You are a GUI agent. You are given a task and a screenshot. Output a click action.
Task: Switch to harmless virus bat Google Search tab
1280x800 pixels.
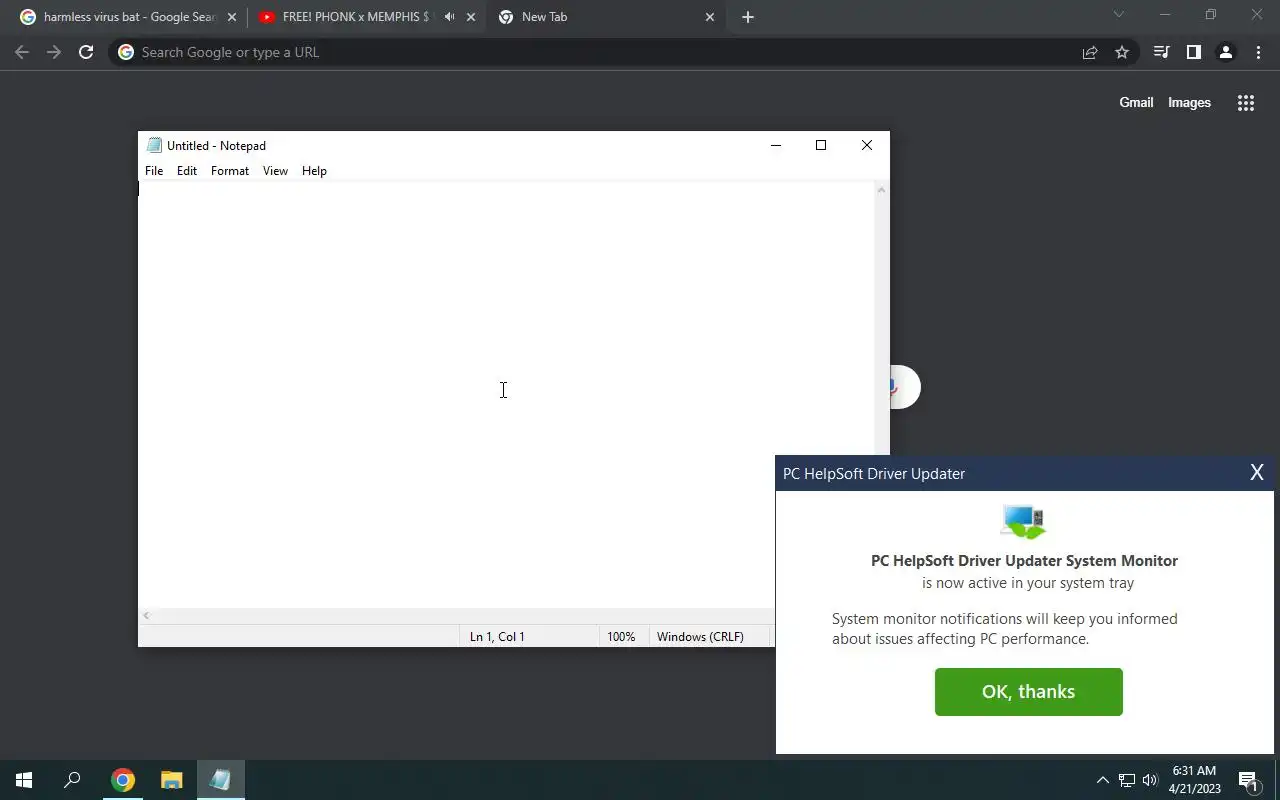(x=129, y=17)
